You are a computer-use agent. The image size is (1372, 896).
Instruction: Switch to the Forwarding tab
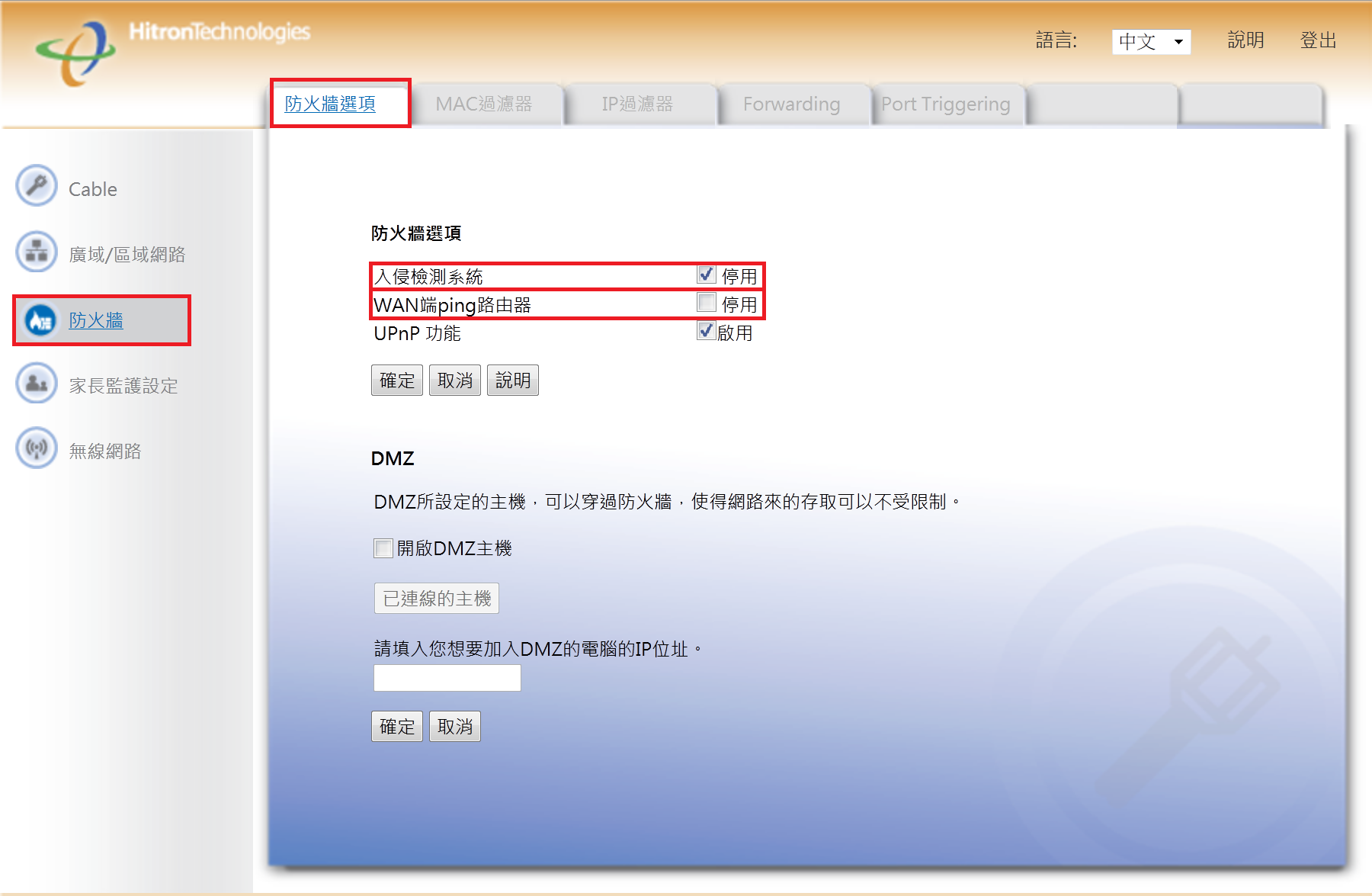[792, 104]
